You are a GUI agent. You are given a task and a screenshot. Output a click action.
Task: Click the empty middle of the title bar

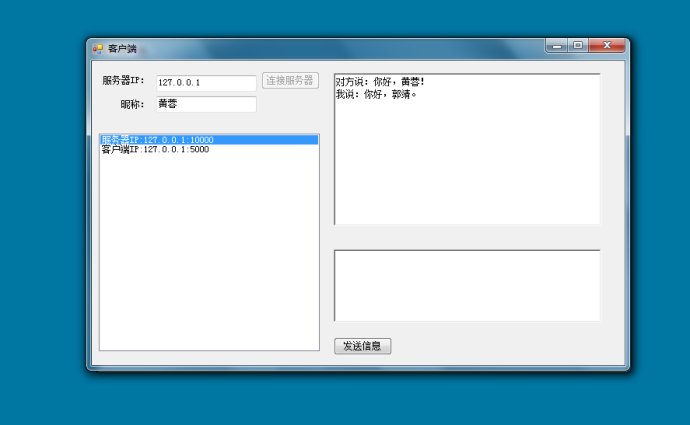click(x=340, y=48)
